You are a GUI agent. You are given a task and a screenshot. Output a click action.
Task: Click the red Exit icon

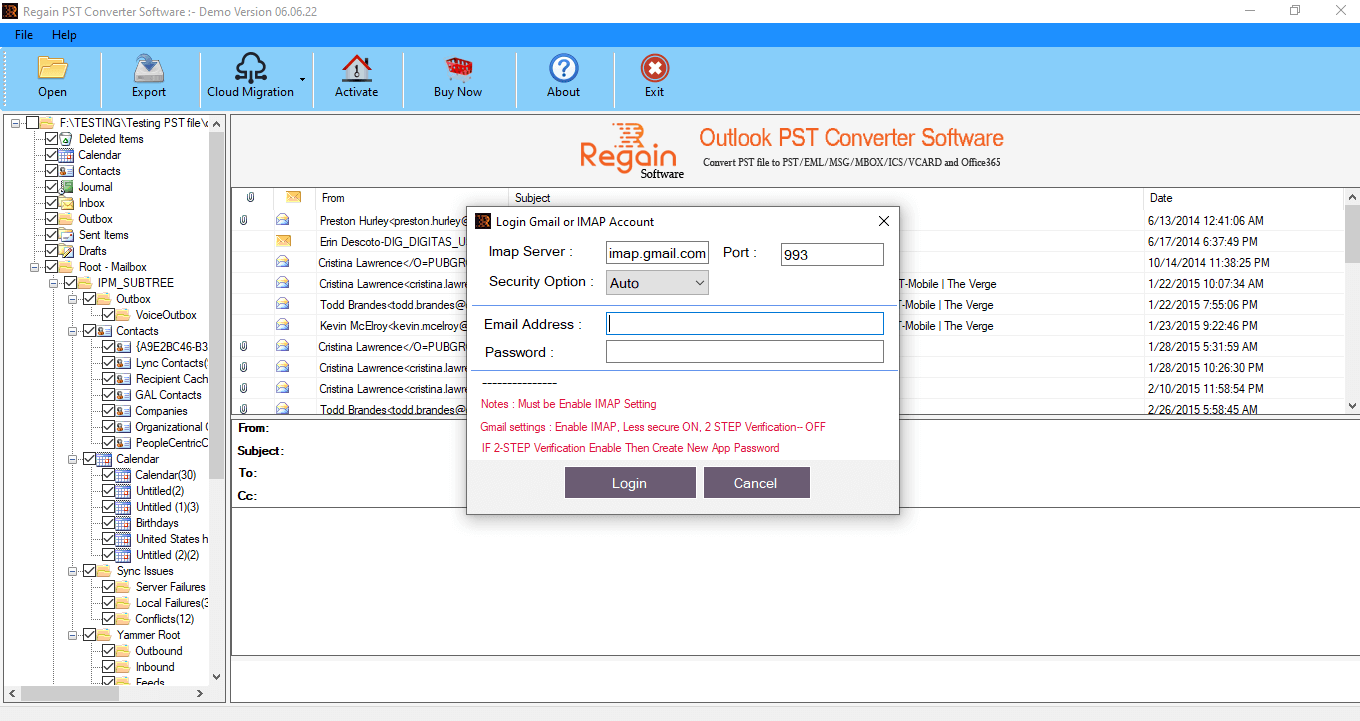click(655, 67)
